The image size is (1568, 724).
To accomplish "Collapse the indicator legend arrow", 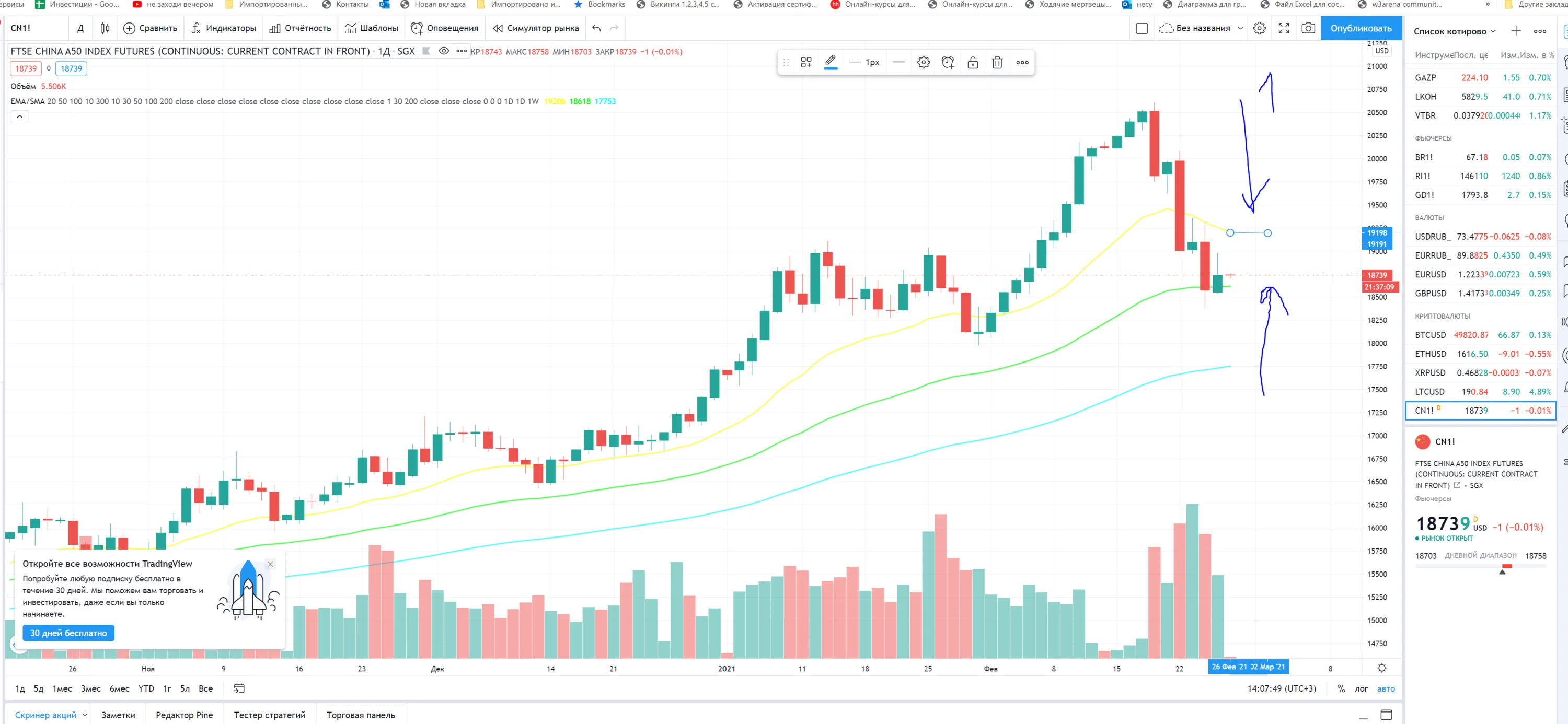I will tap(19, 117).
